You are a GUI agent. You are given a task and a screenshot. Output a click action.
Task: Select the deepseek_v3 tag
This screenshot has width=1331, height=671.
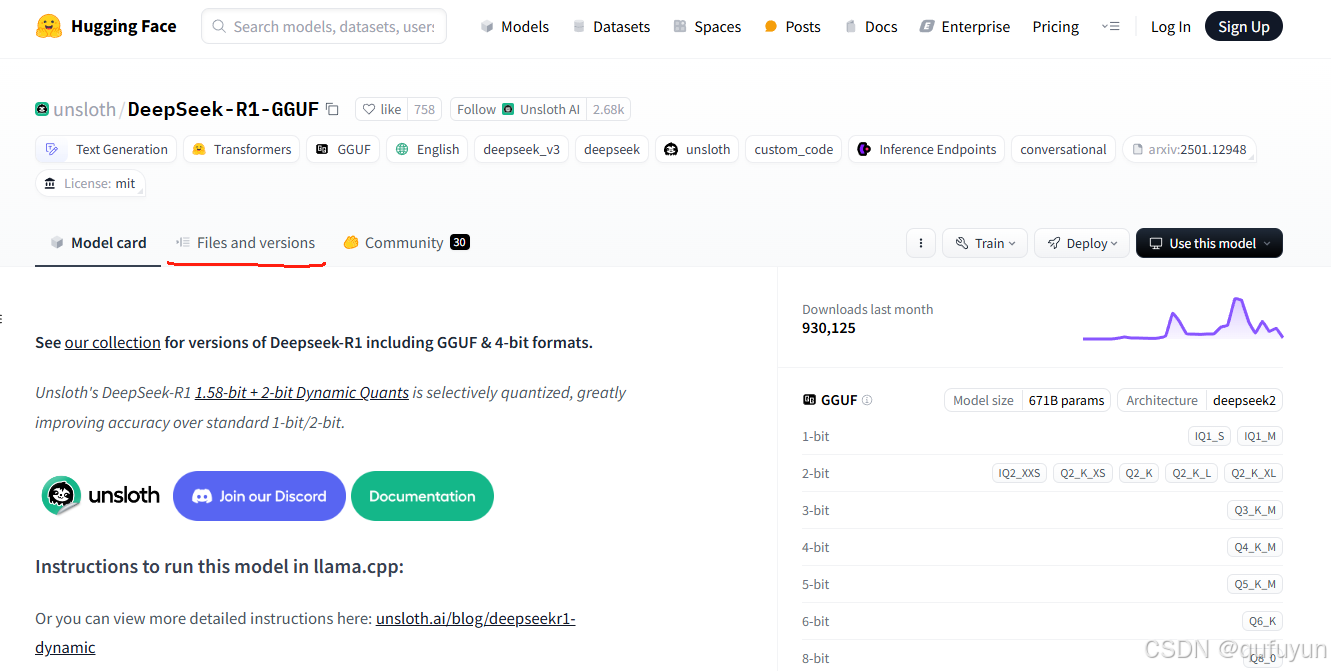(x=522, y=149)
